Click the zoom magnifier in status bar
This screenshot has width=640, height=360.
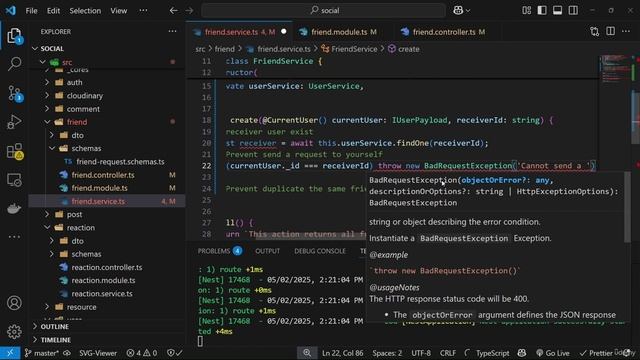(307, 353)
